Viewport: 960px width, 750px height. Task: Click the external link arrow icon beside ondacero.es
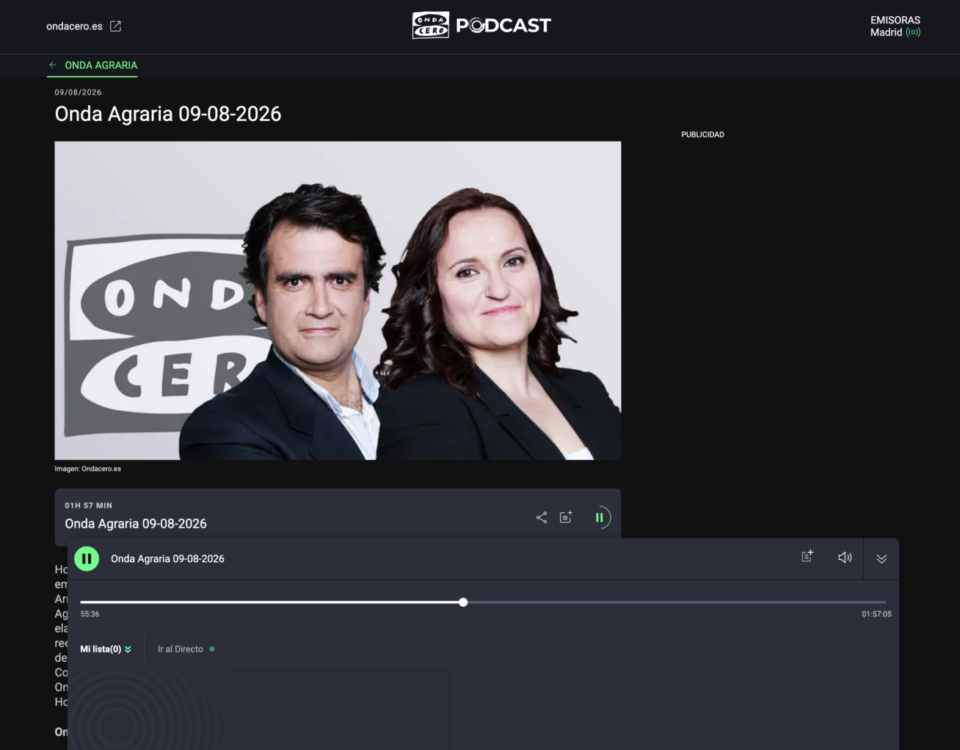click(115, 26)
